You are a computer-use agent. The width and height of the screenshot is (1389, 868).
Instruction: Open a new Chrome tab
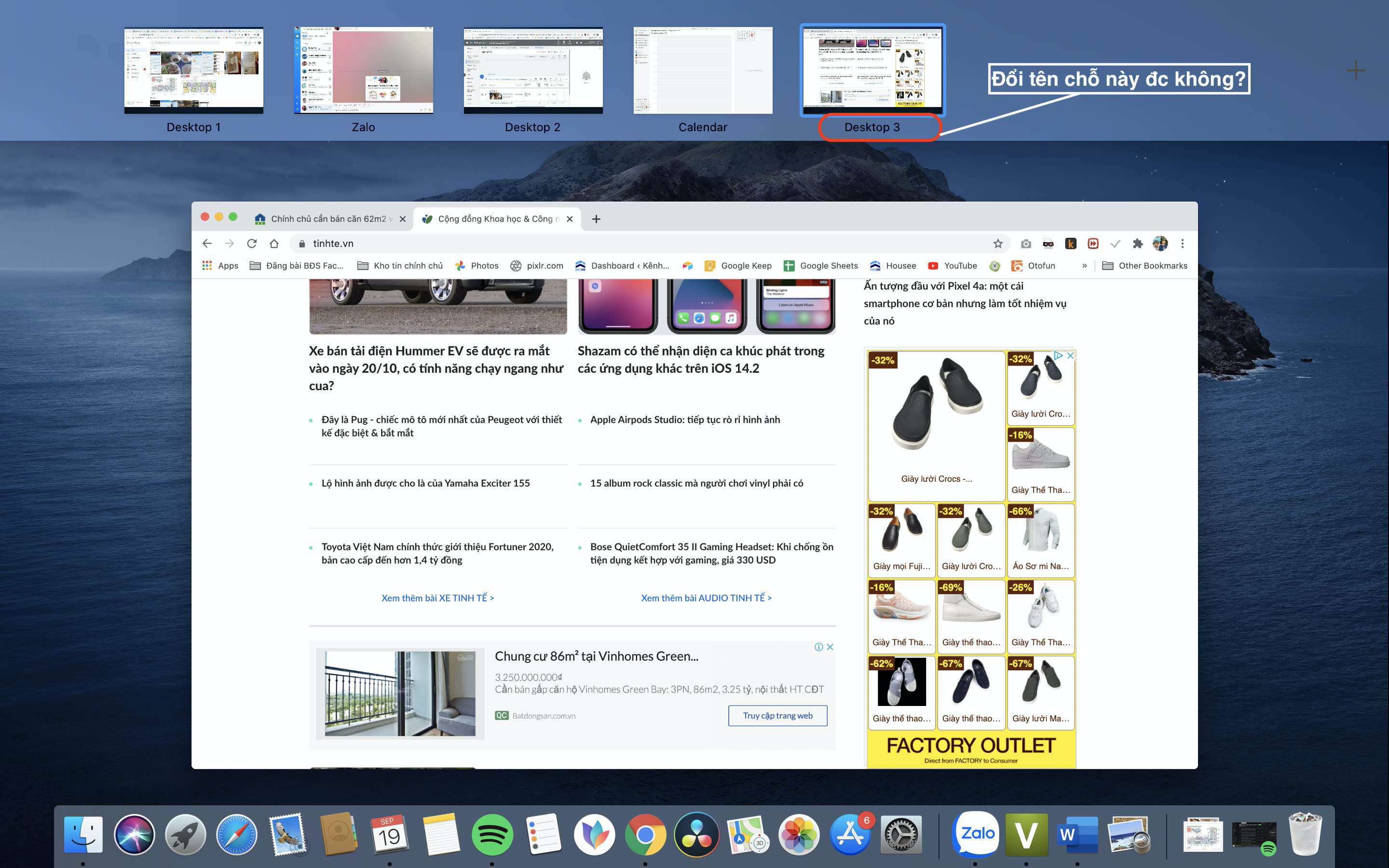tap(596, 219)
